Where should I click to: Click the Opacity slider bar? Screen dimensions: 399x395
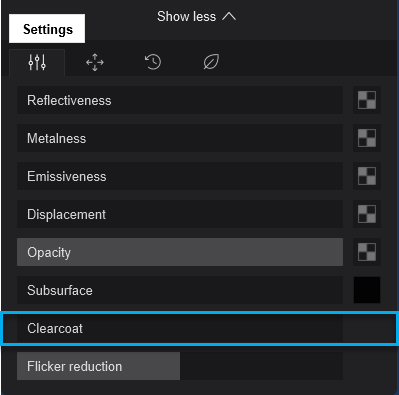180,252
